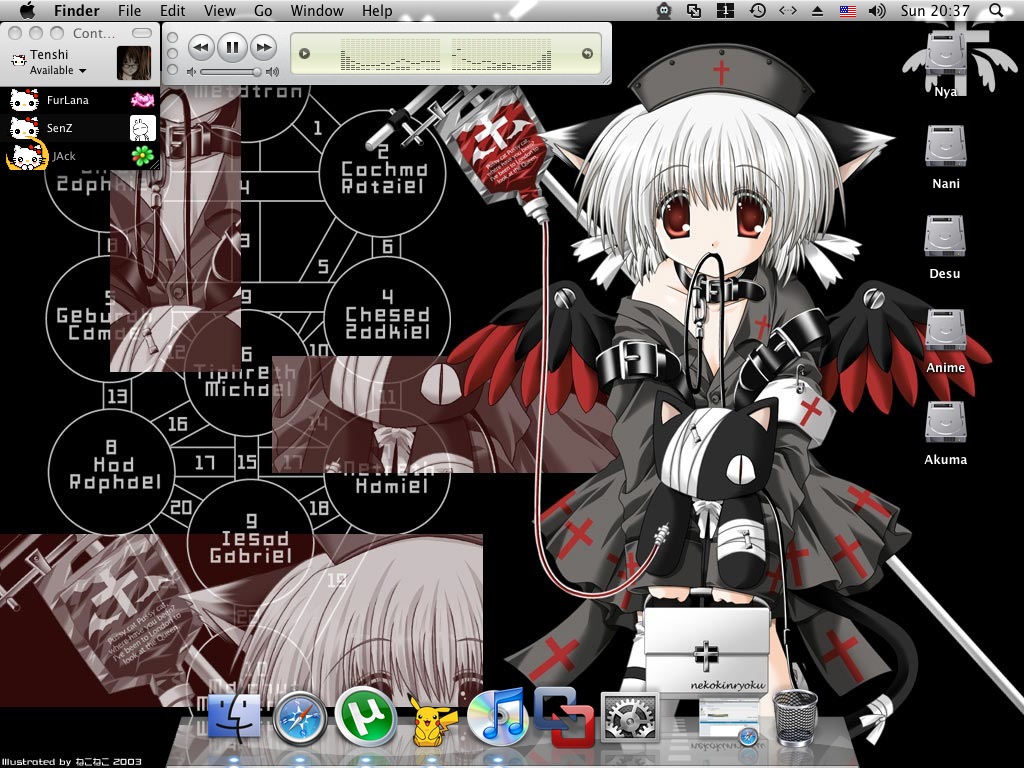The image size is (1024, 768).
Task: Select contact FurLana
Action: point(80,100)
